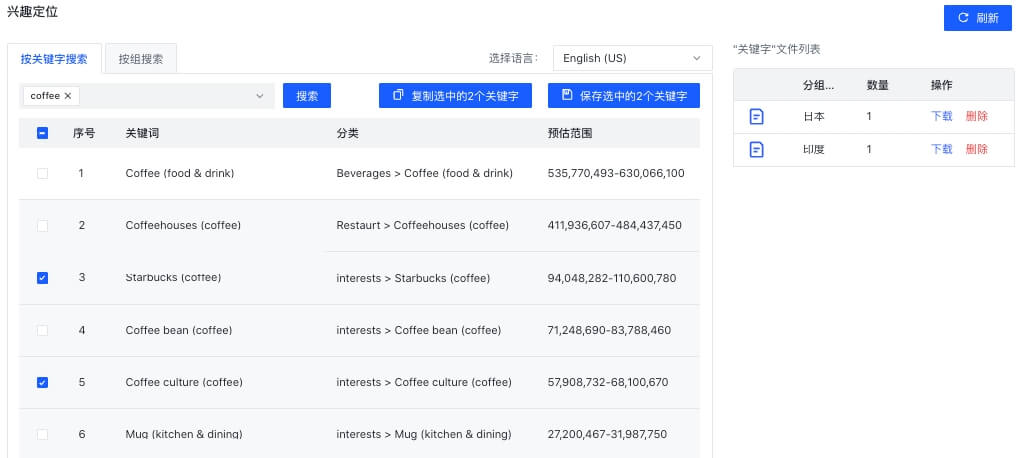
Task: Click estimate 94,048,282-110,600,780
Action: point(612,278)
